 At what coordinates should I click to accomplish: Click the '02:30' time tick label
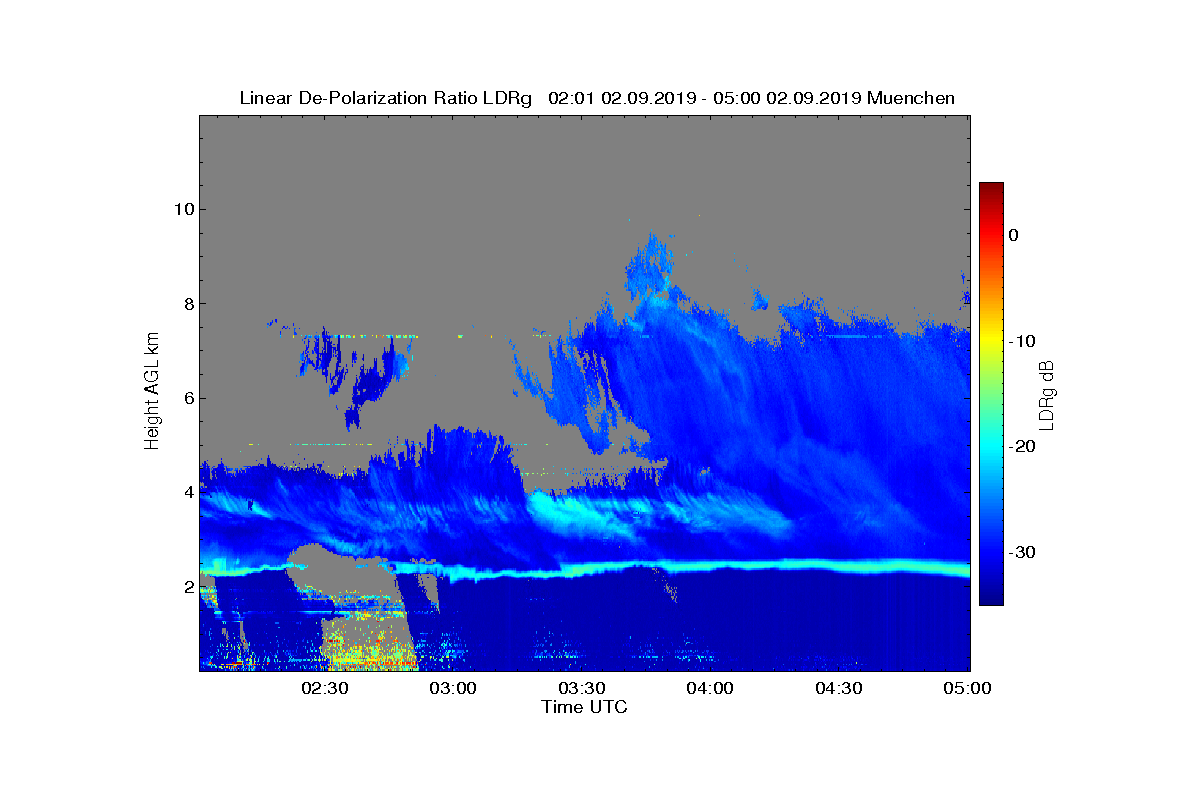pos(324,689)
